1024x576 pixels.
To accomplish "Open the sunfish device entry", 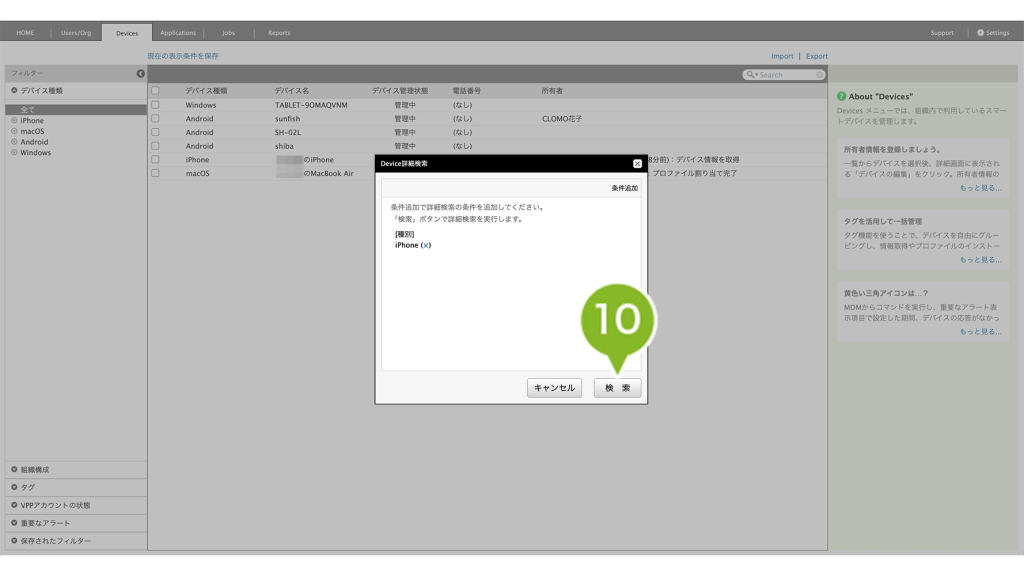I will 287,119.
